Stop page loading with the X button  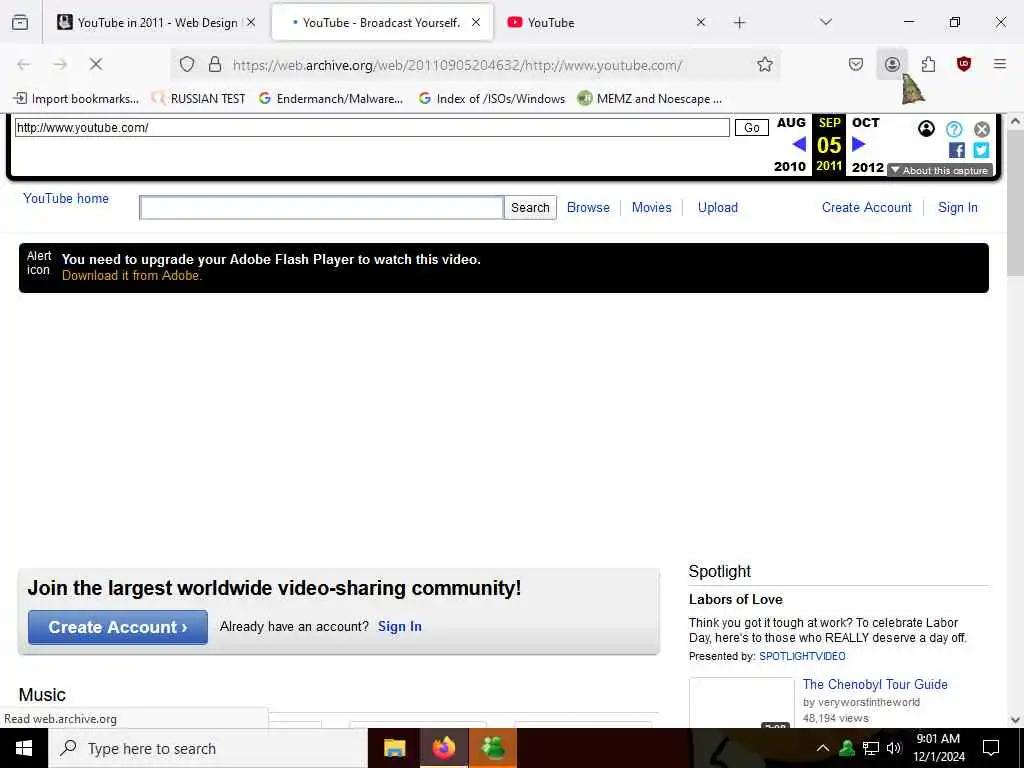click(x=95, y=64)
